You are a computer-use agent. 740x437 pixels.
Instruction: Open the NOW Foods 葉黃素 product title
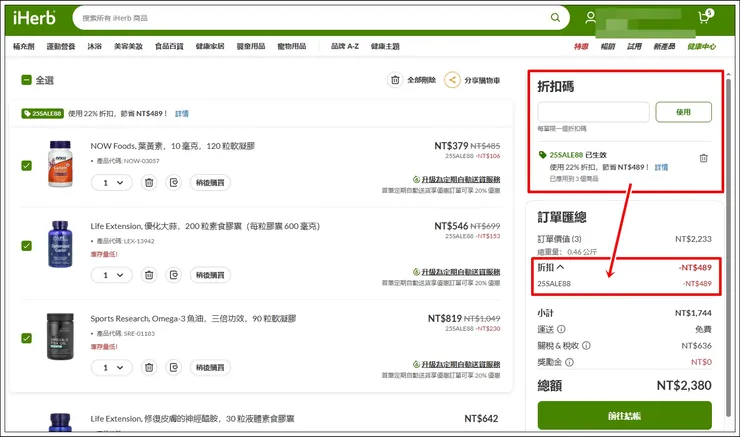(173, 146)
